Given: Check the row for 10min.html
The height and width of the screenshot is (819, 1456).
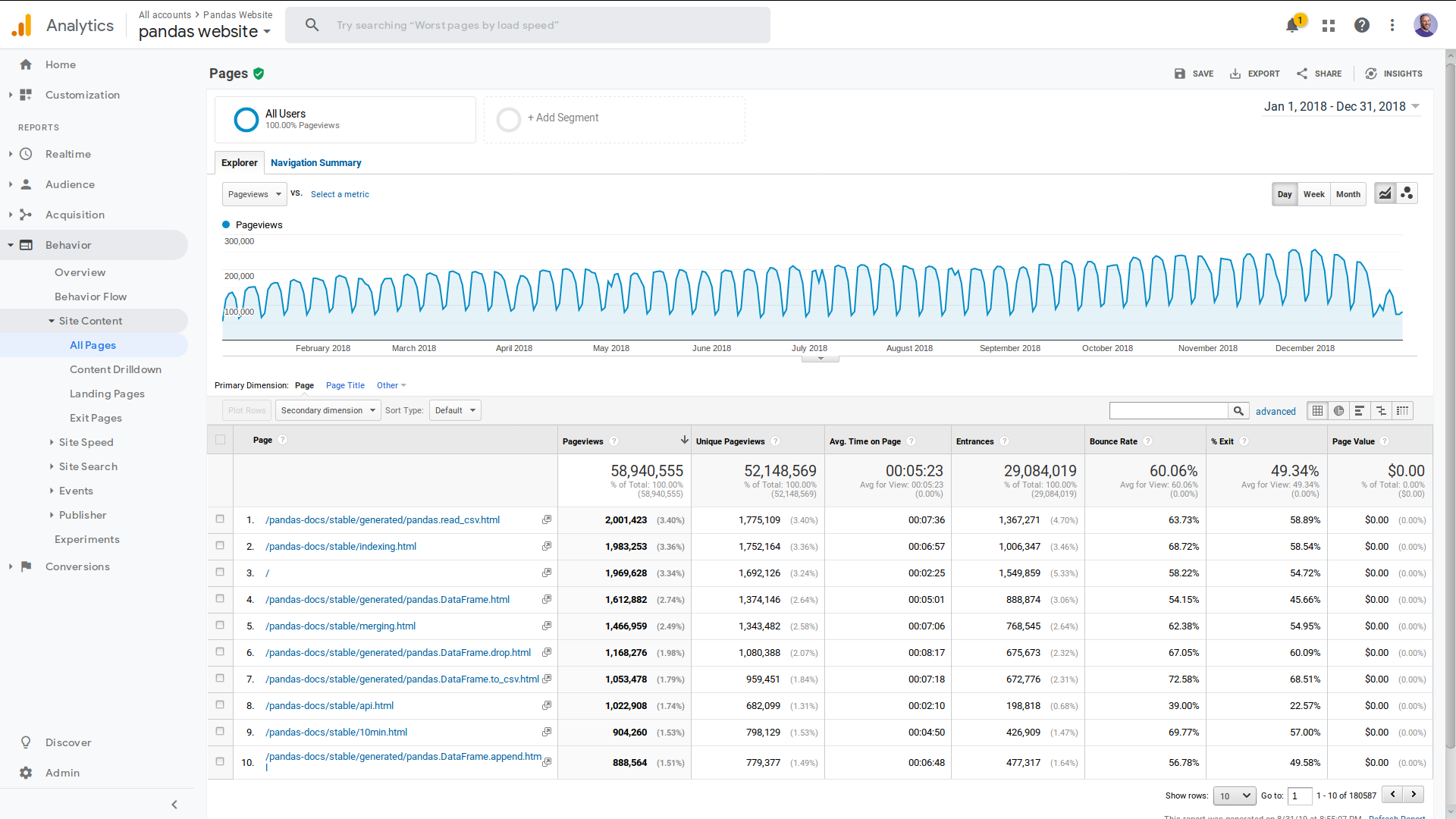Looking at the screenshot, I should [220, 731].
